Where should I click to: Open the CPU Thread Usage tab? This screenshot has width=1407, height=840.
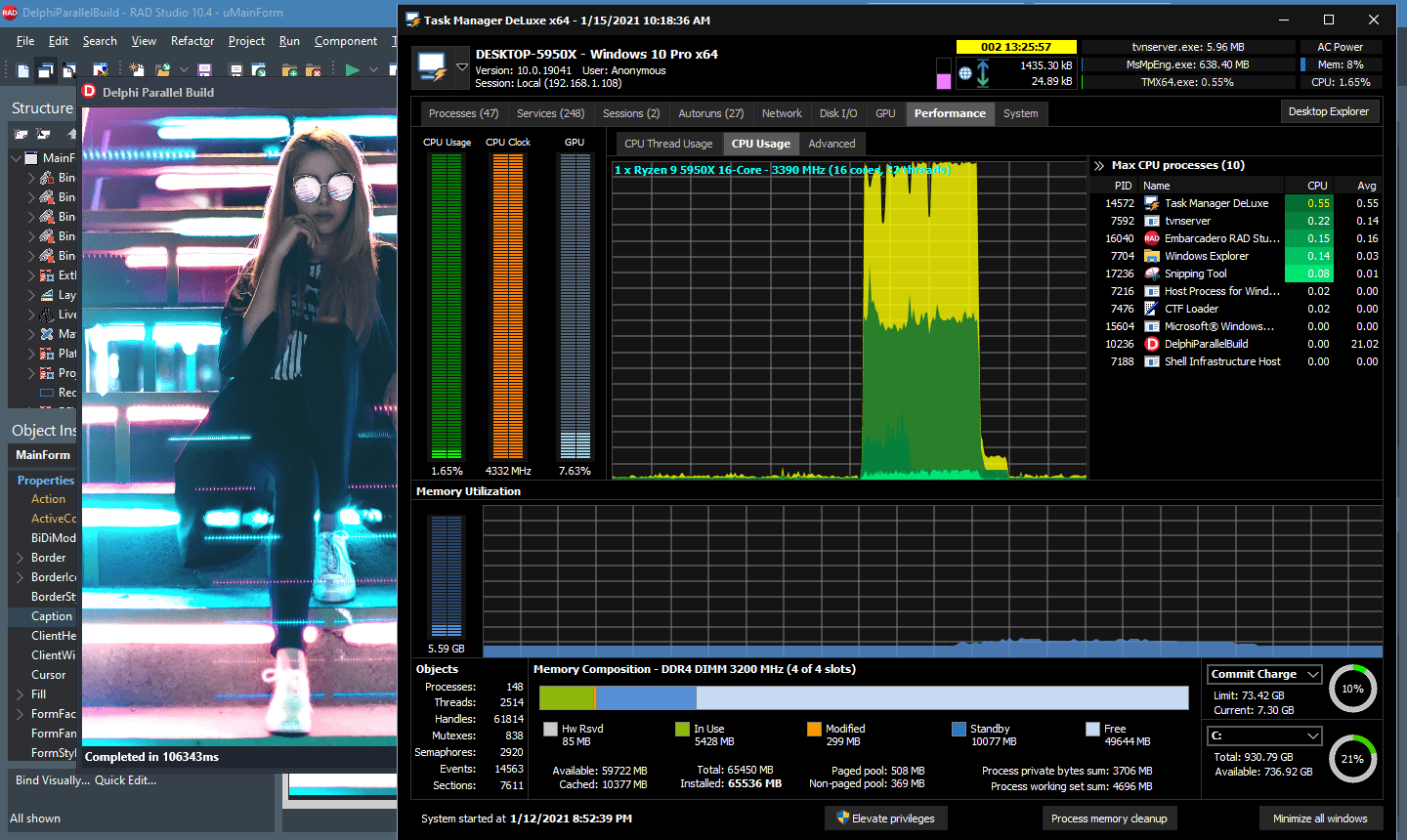pos(668,144)
